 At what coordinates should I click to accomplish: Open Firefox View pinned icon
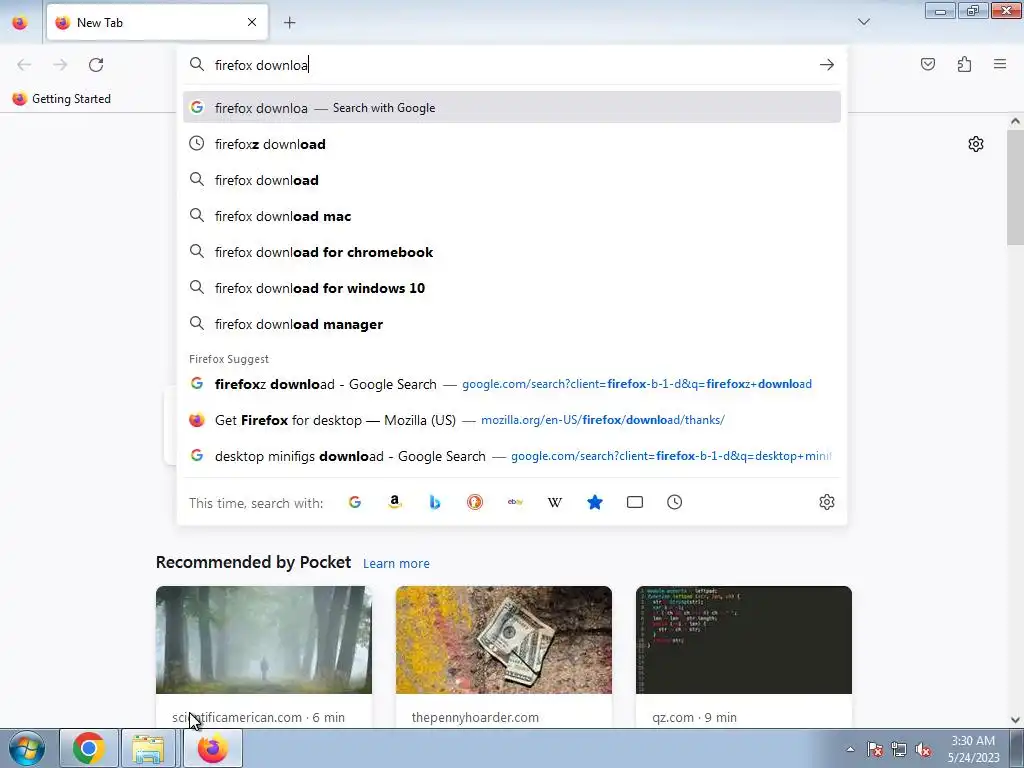tap(20, 23)
